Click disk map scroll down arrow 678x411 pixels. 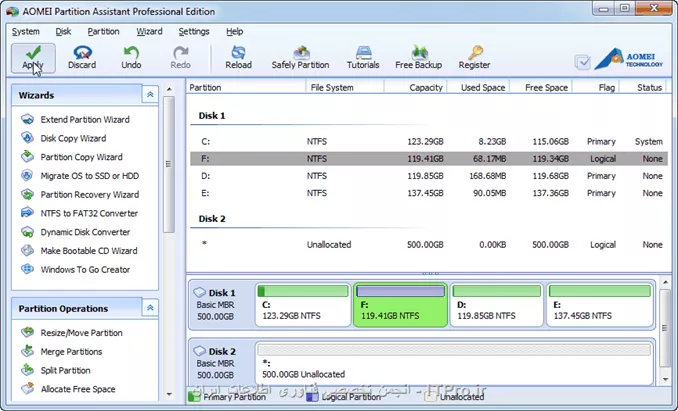(x=665, y=380)
